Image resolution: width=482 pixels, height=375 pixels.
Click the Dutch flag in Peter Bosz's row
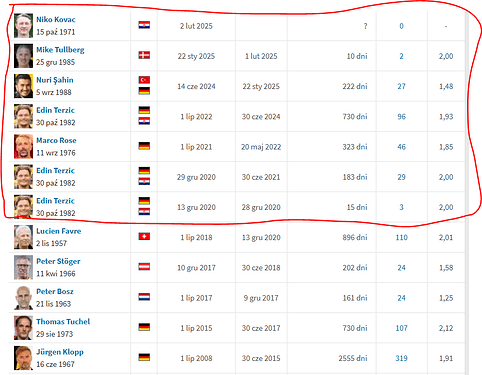point(144,297)
